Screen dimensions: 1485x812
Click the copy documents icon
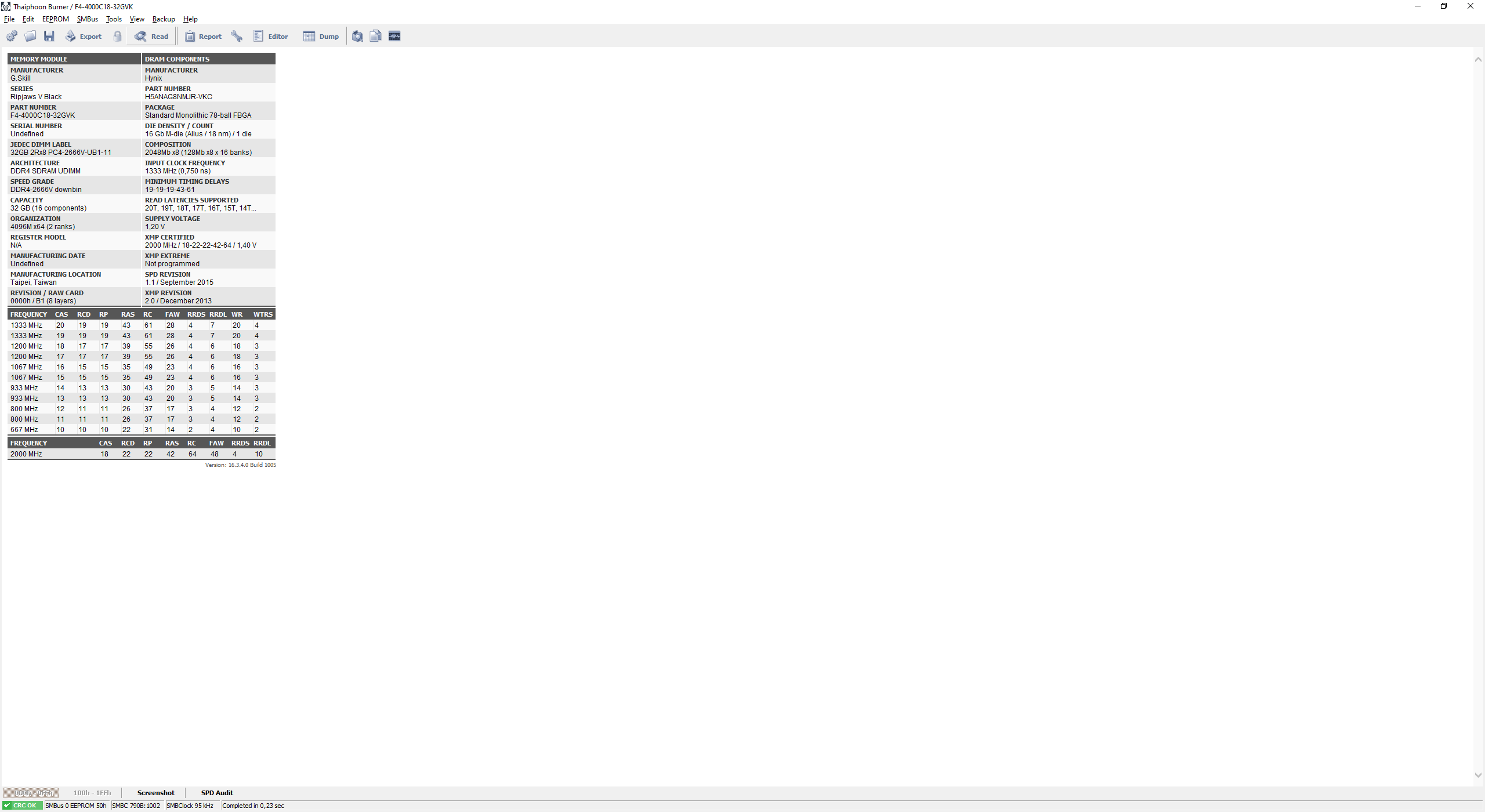[376, 37]
